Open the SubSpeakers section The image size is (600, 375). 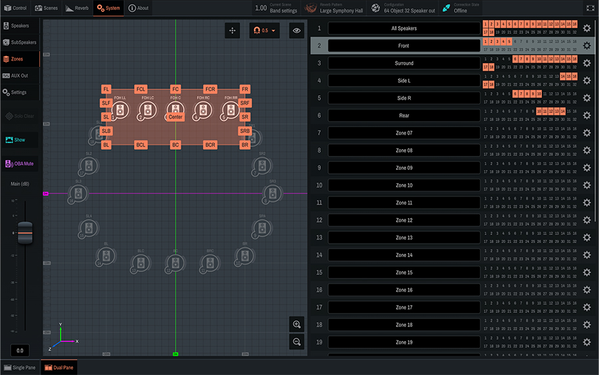[x=20, y=42]
